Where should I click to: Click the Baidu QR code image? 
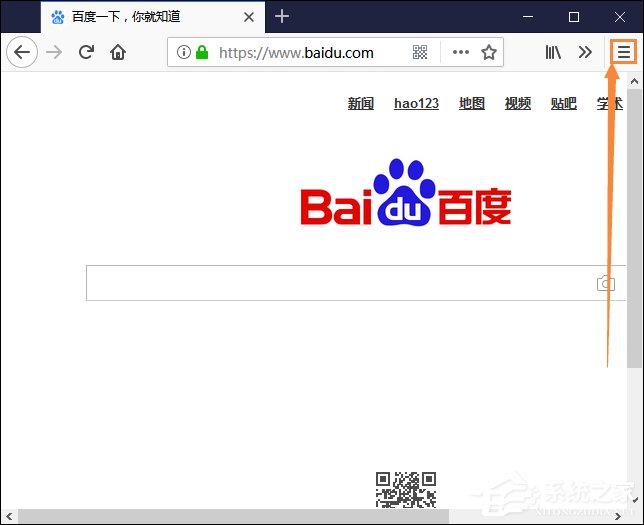click(x=406, y=490)
